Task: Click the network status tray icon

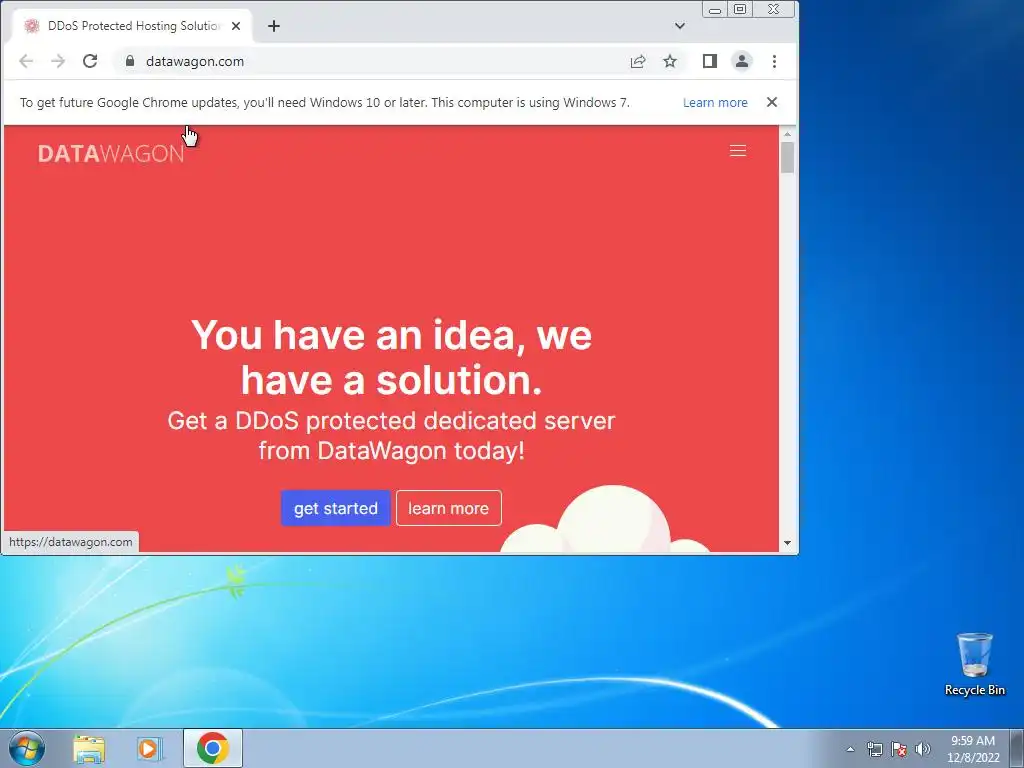Action: point(874,749)
